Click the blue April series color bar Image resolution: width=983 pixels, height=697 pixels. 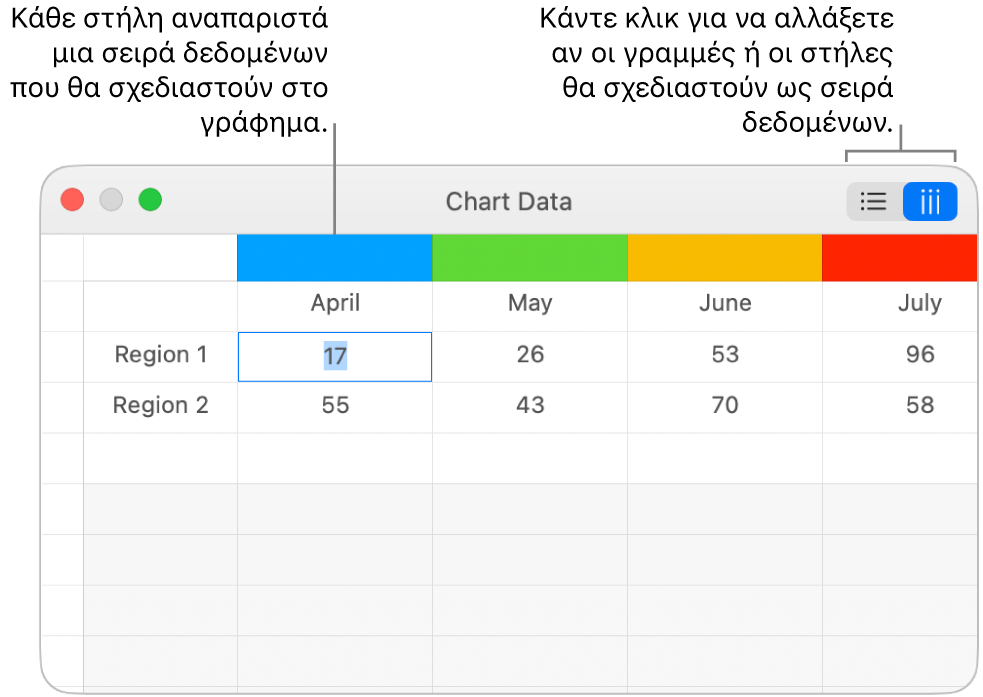tap(334, 258)
